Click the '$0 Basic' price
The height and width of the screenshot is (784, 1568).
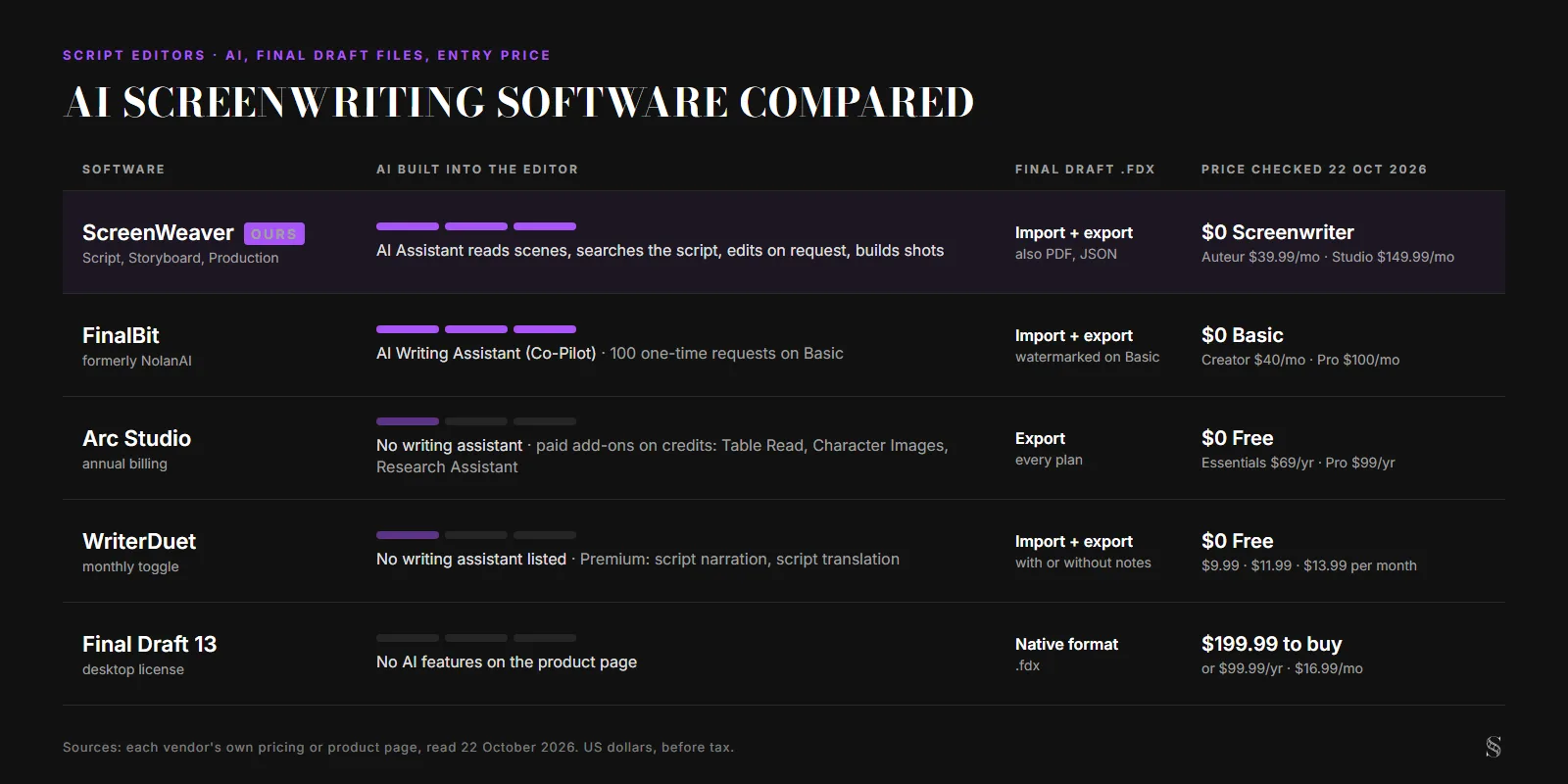[1243, 335]
